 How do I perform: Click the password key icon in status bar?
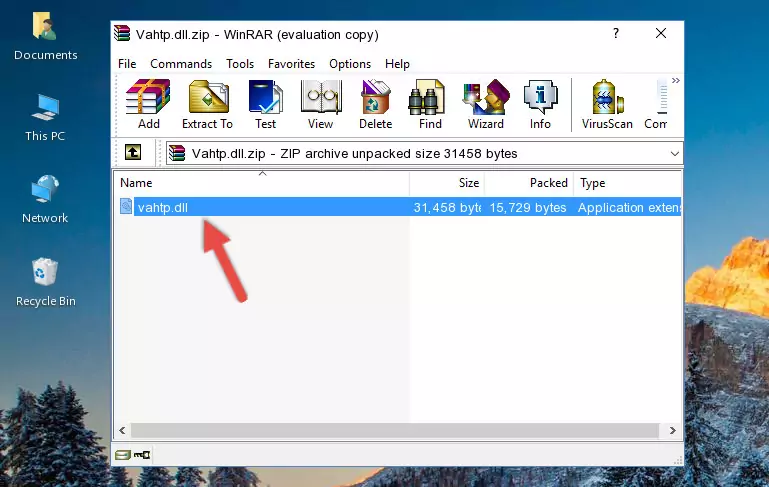(x=142, y=455)
